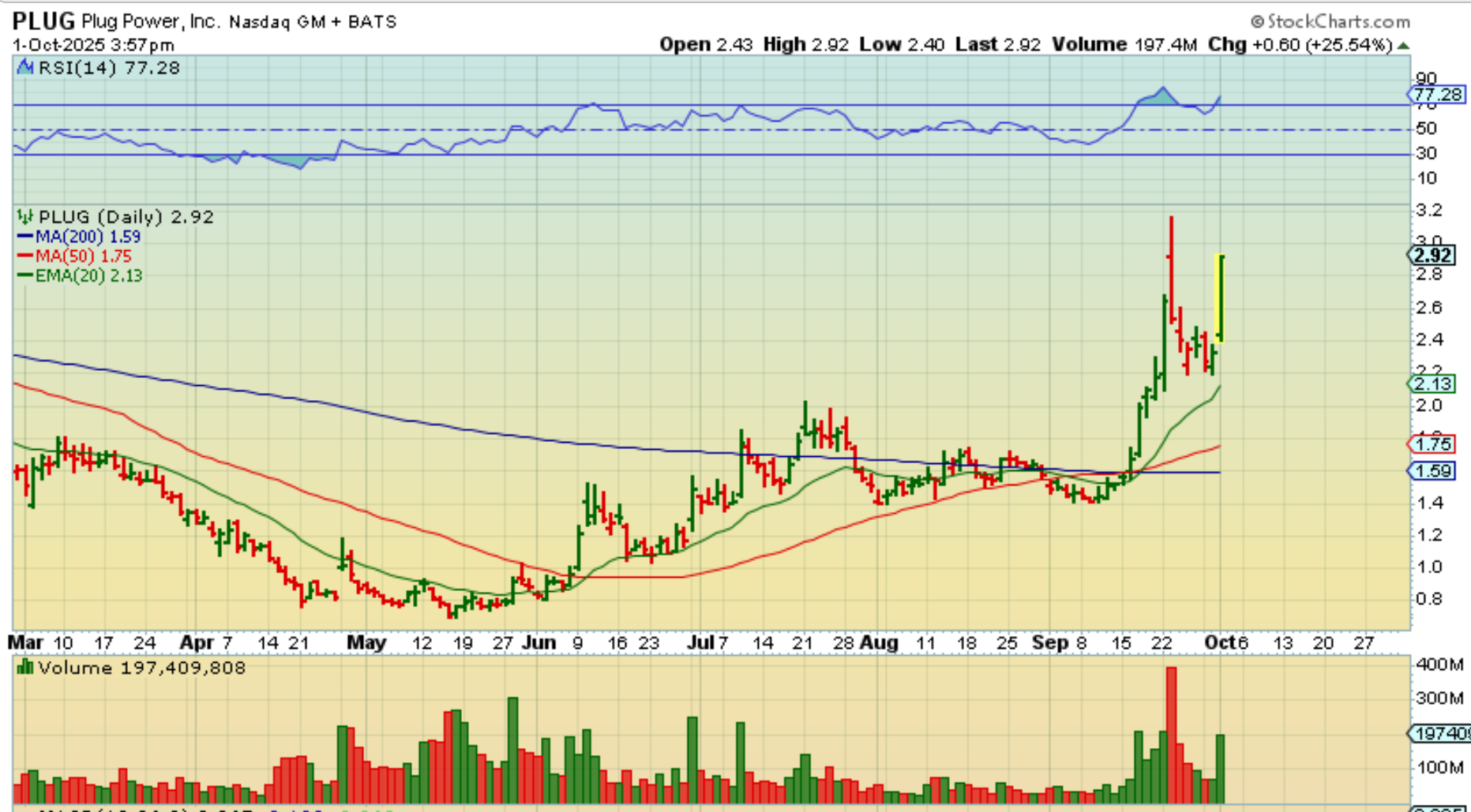Click the PLUG ticker symbol title

click(43, 21)
